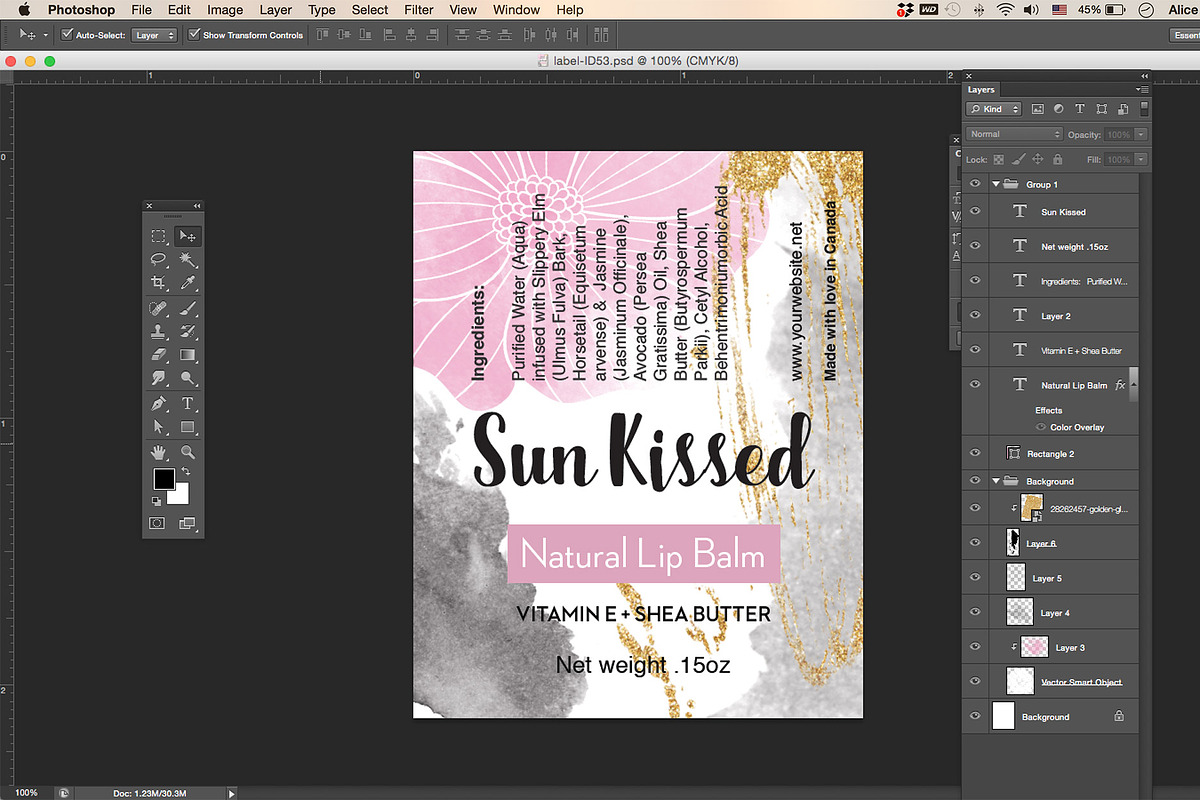Select the Lasso tool

click(x=158, y=260)
